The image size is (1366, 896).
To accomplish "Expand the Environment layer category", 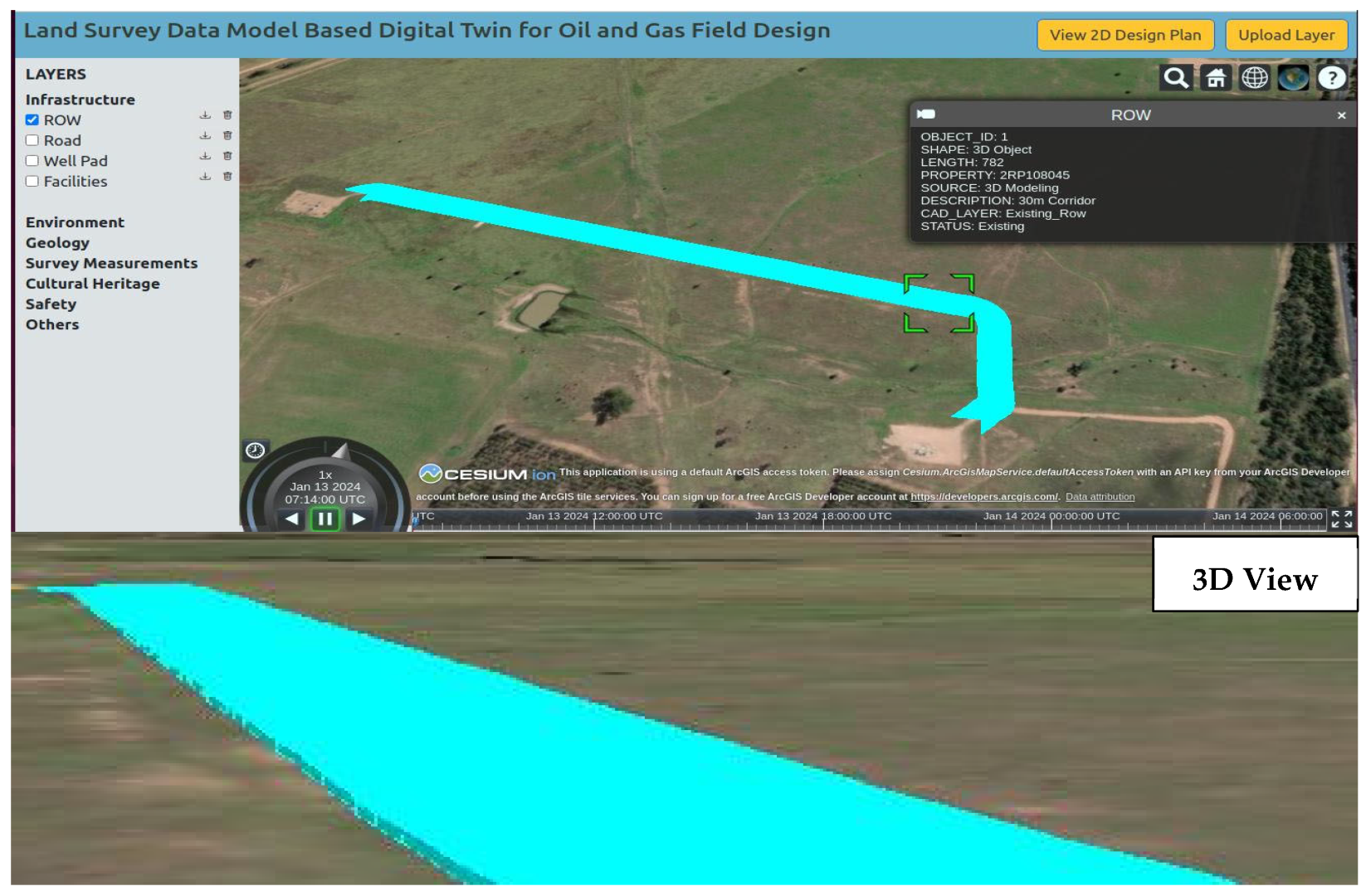I will point(75,222).
